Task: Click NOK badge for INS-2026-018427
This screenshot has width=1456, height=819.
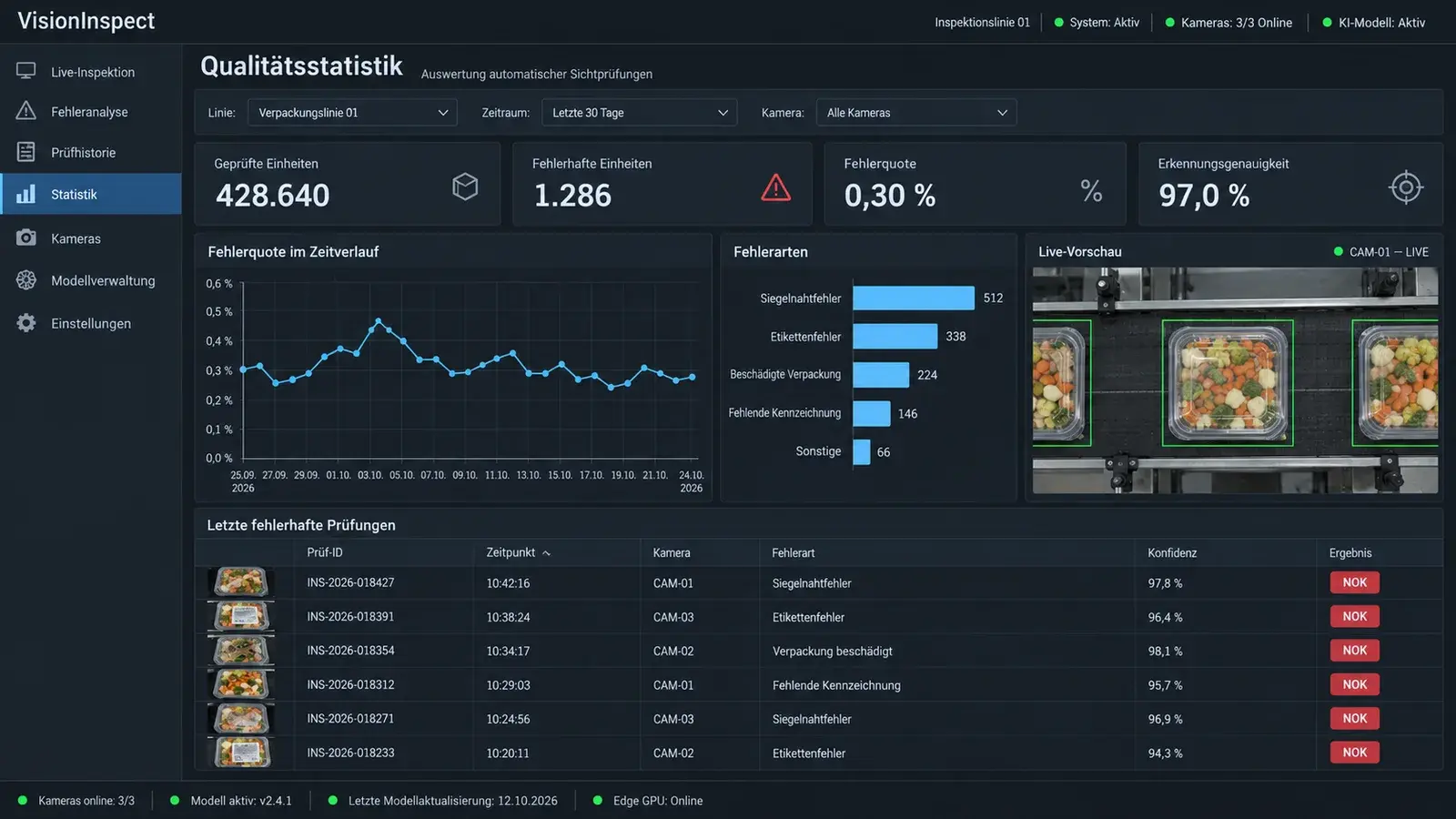Action: click(1354, 582)
